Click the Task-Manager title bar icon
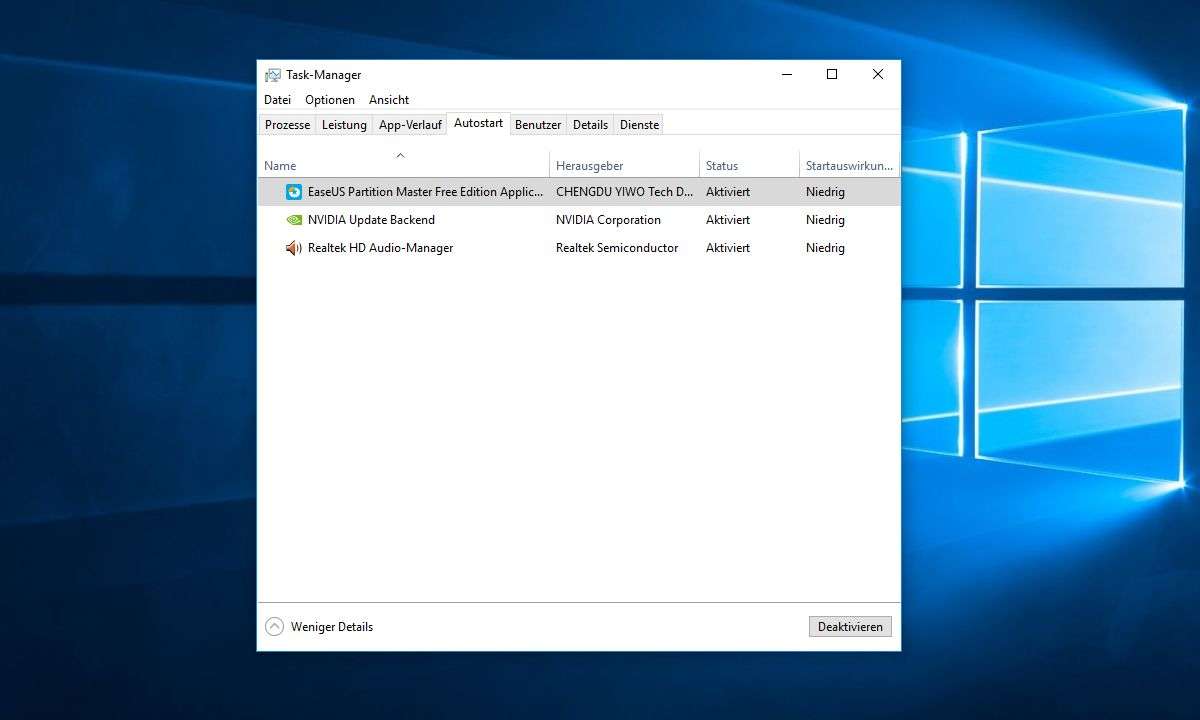 (272, 75)
